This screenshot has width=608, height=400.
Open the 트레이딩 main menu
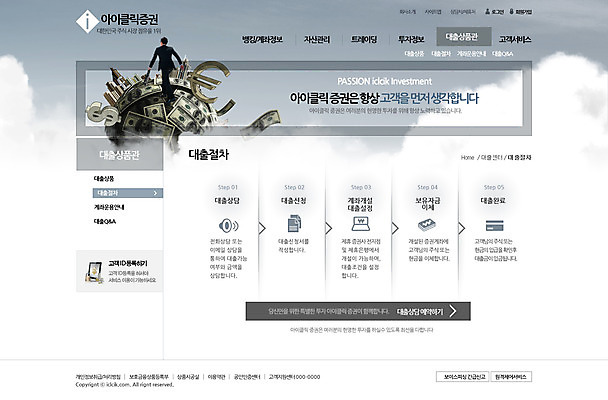click(364, 40)
